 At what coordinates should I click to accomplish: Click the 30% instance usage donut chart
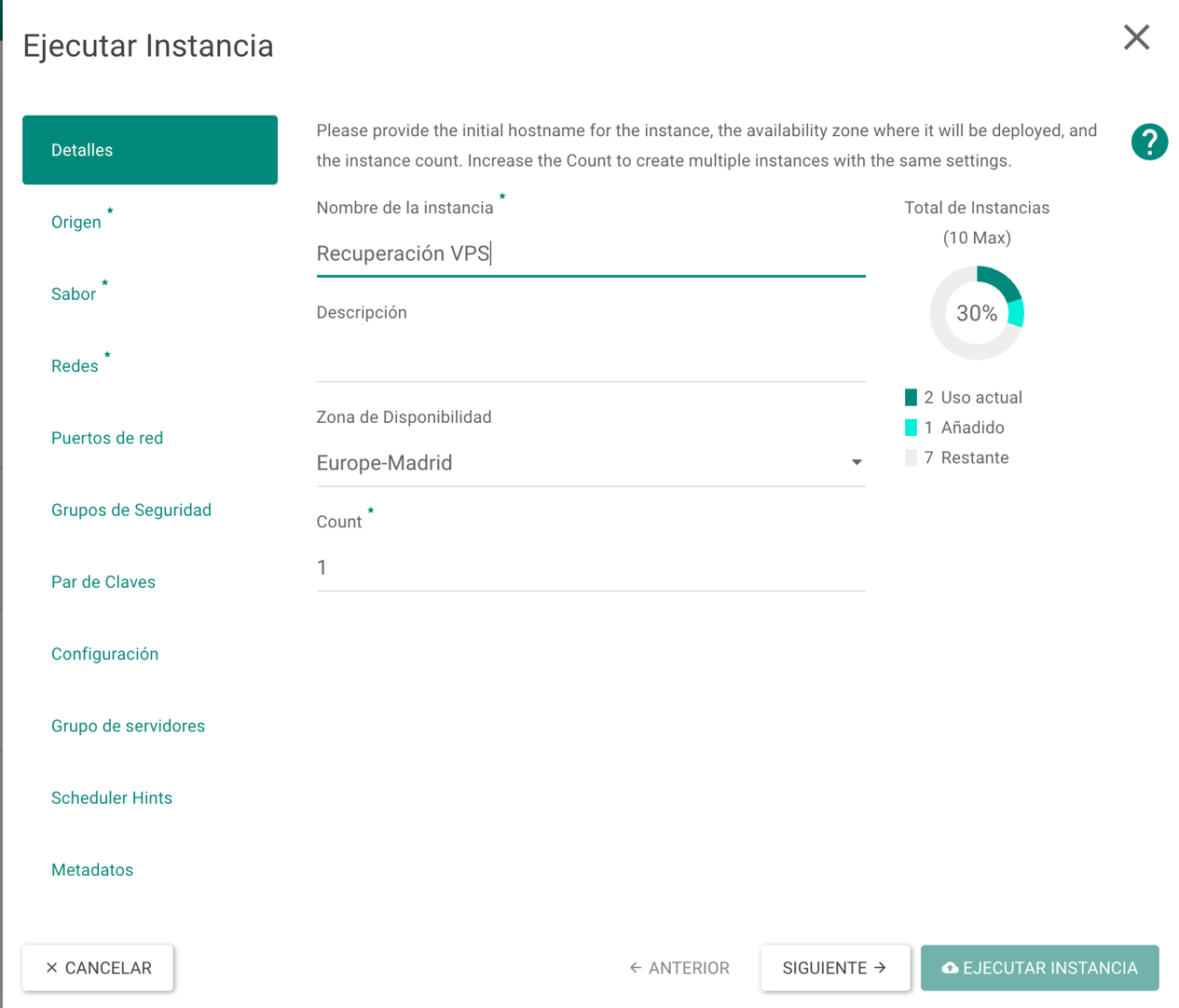977,313
